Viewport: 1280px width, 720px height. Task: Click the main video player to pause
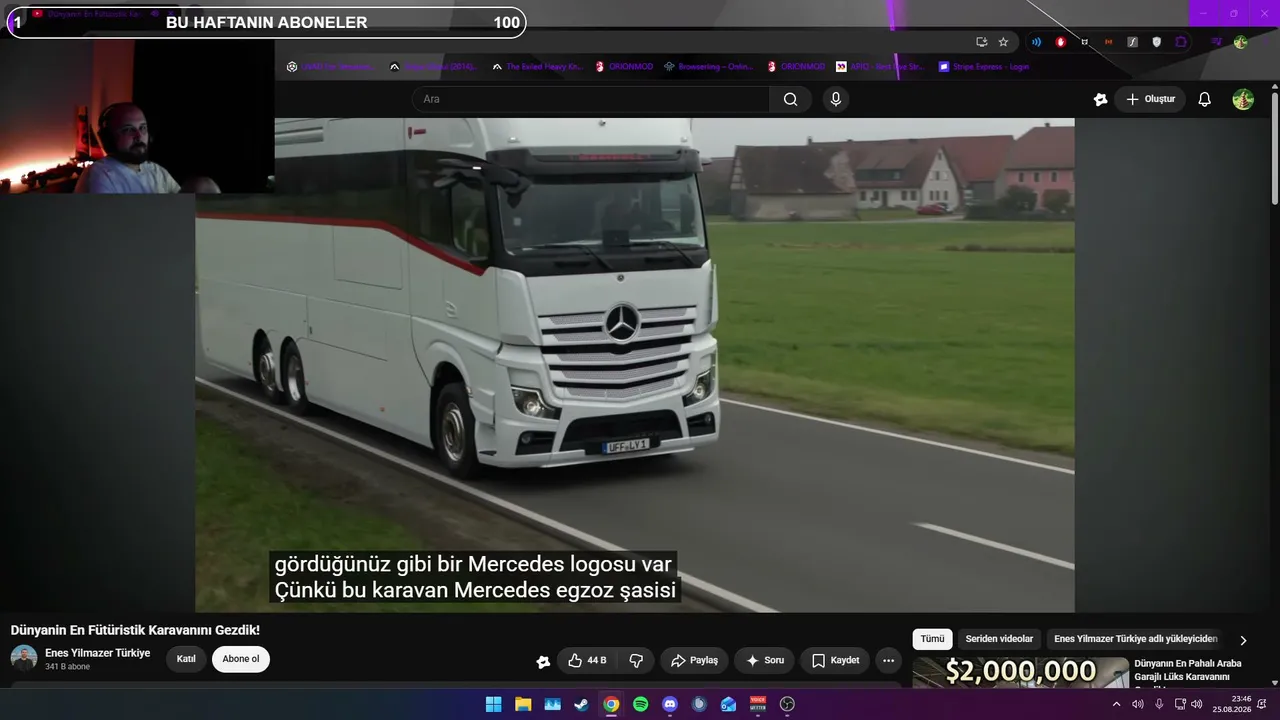[x=635, y=365]
